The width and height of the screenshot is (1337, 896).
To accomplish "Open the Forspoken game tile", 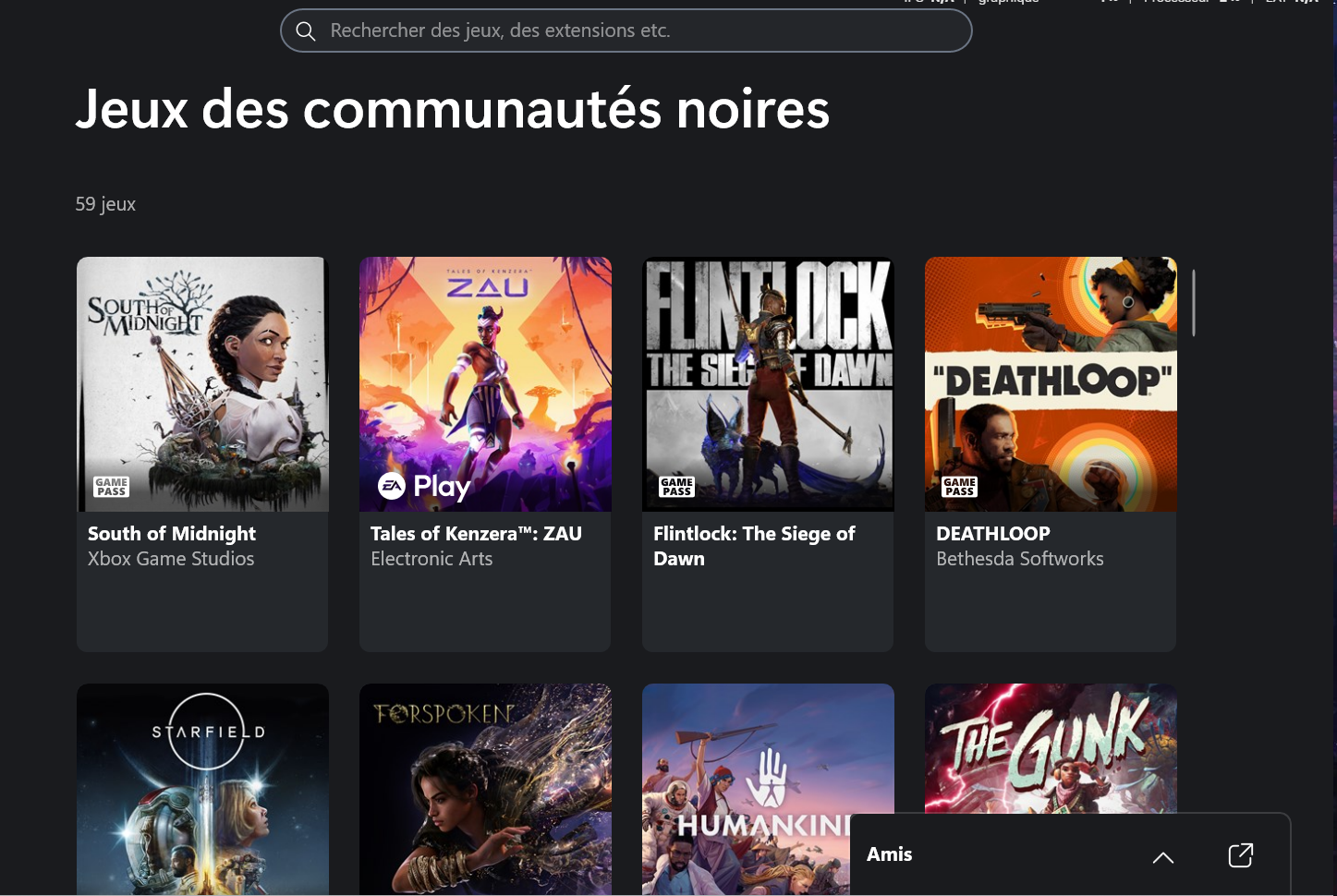I will 485,789.
